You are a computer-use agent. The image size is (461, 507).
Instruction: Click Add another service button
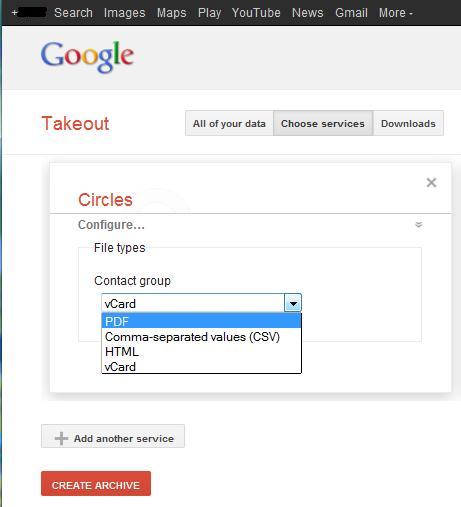pos(113,436)
